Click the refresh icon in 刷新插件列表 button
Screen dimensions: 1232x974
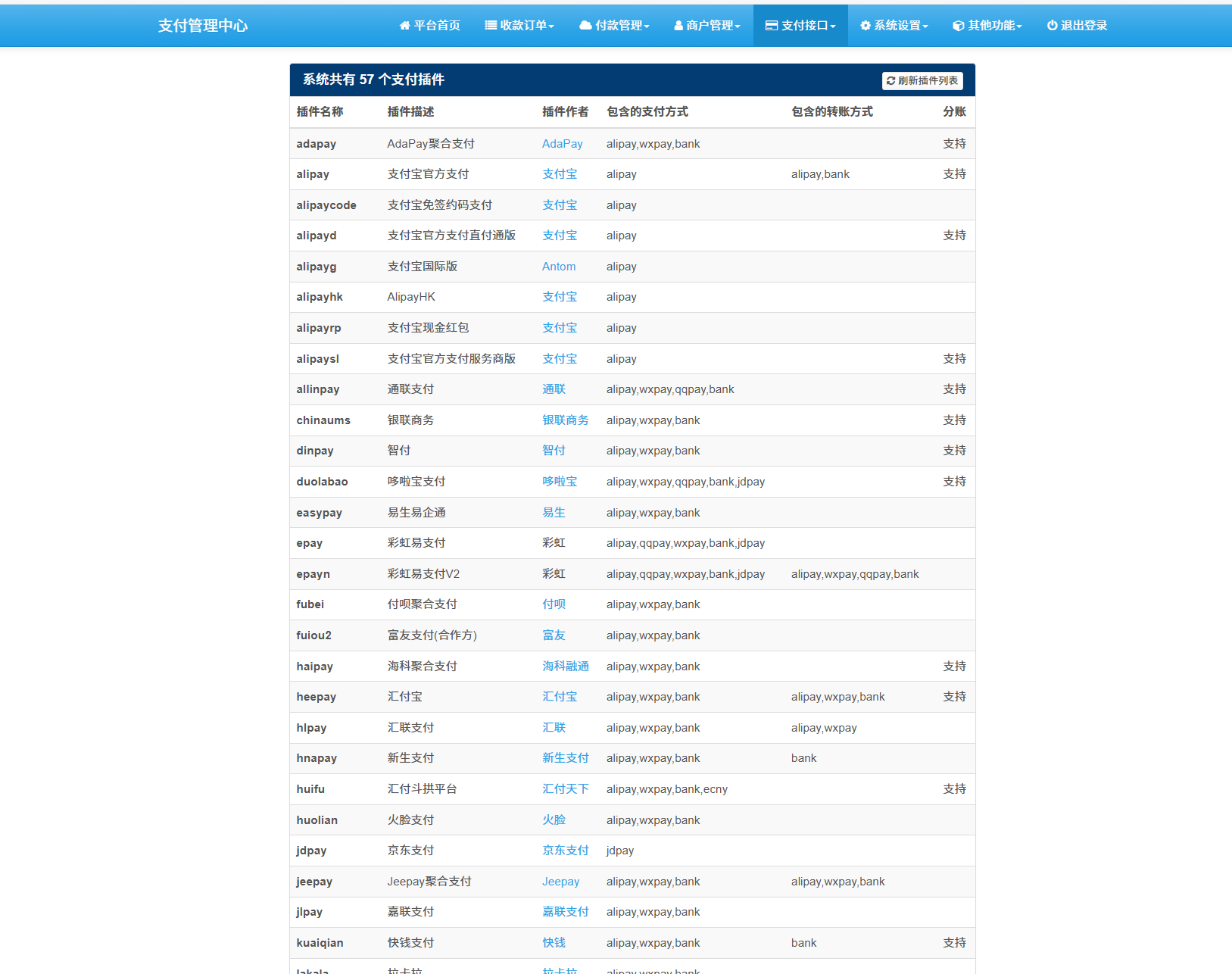pos(891,80)
